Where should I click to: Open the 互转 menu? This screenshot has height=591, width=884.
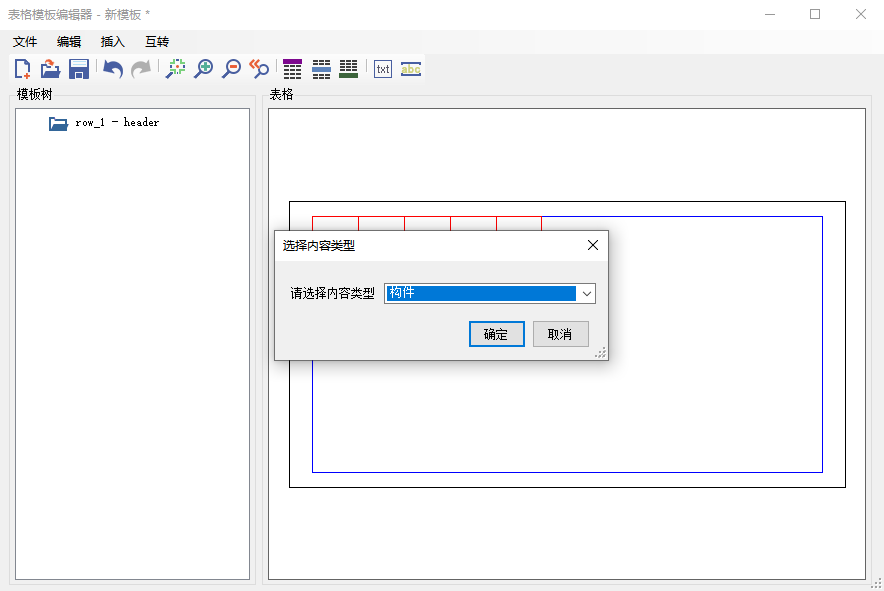[x=157, y=42]
